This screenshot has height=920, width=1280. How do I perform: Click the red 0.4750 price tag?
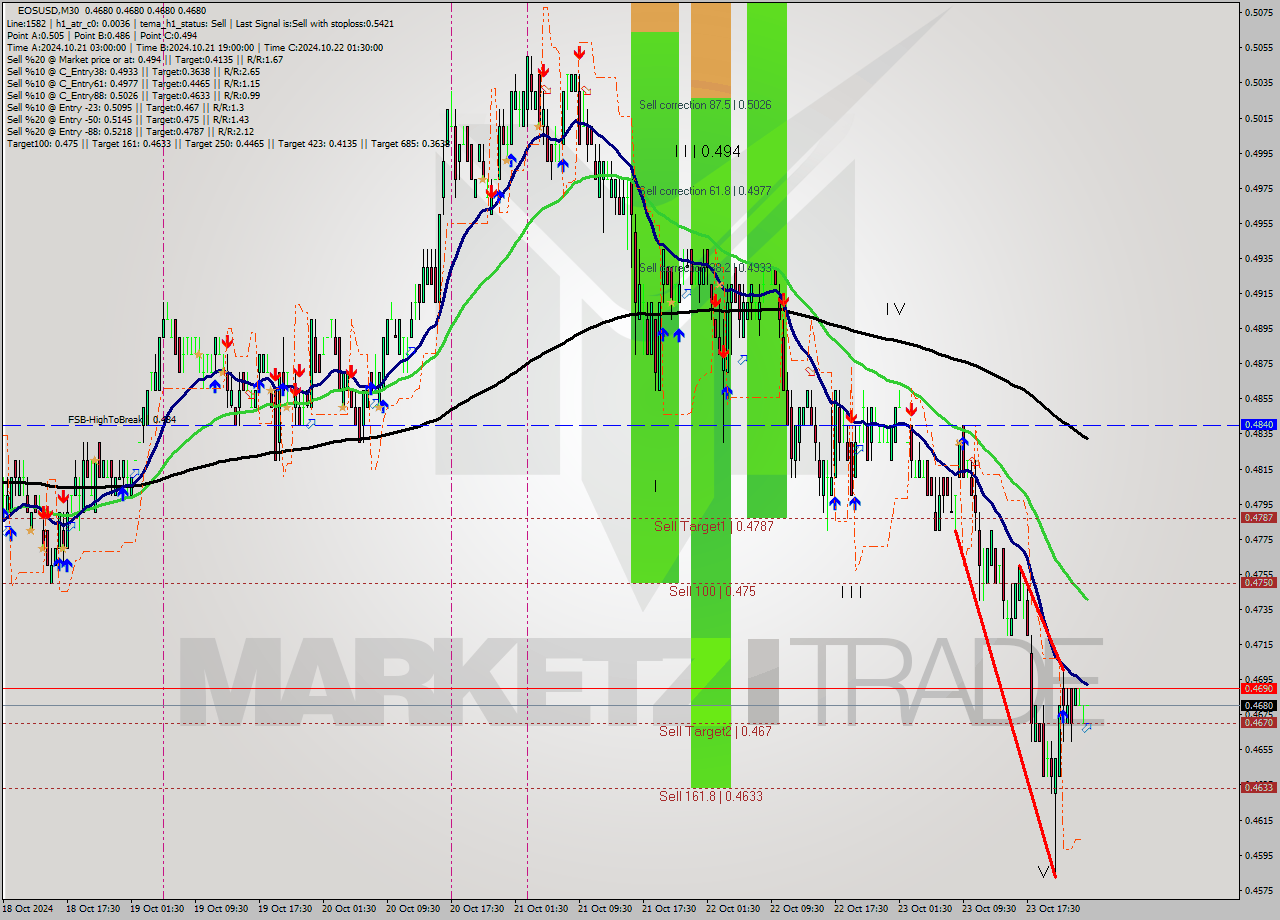pos(1258,582)
